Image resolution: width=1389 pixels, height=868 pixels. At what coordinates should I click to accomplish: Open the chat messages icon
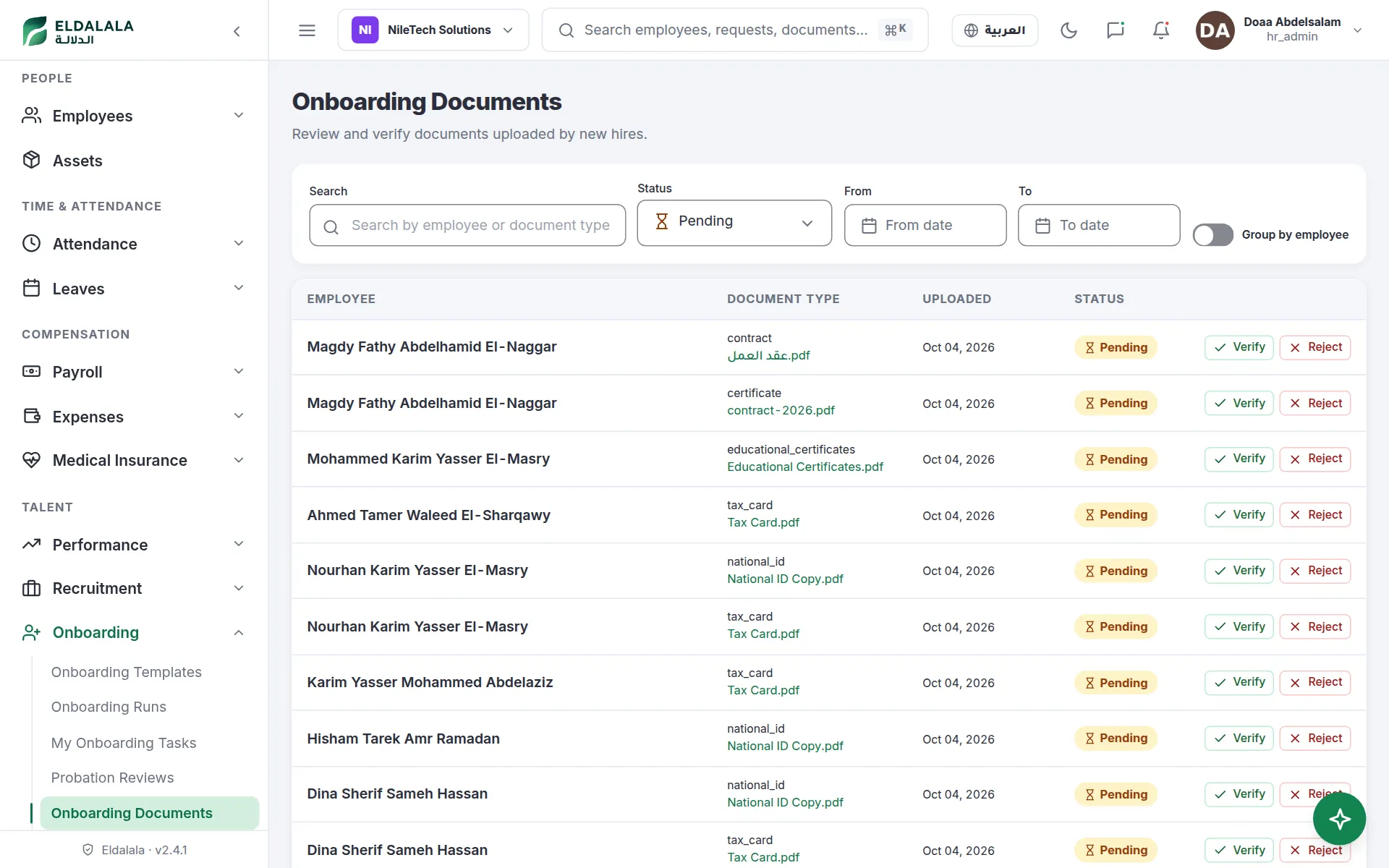1115,30
